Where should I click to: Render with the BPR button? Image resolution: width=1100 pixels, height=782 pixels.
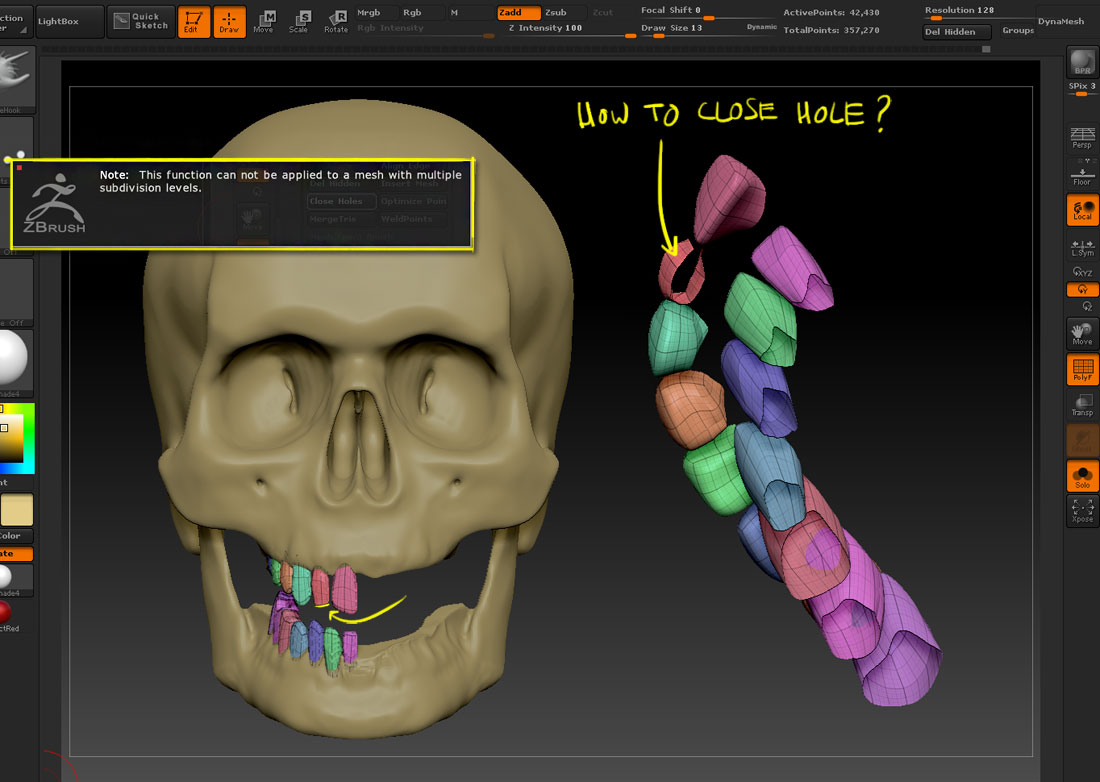[x=1082, y=62]
